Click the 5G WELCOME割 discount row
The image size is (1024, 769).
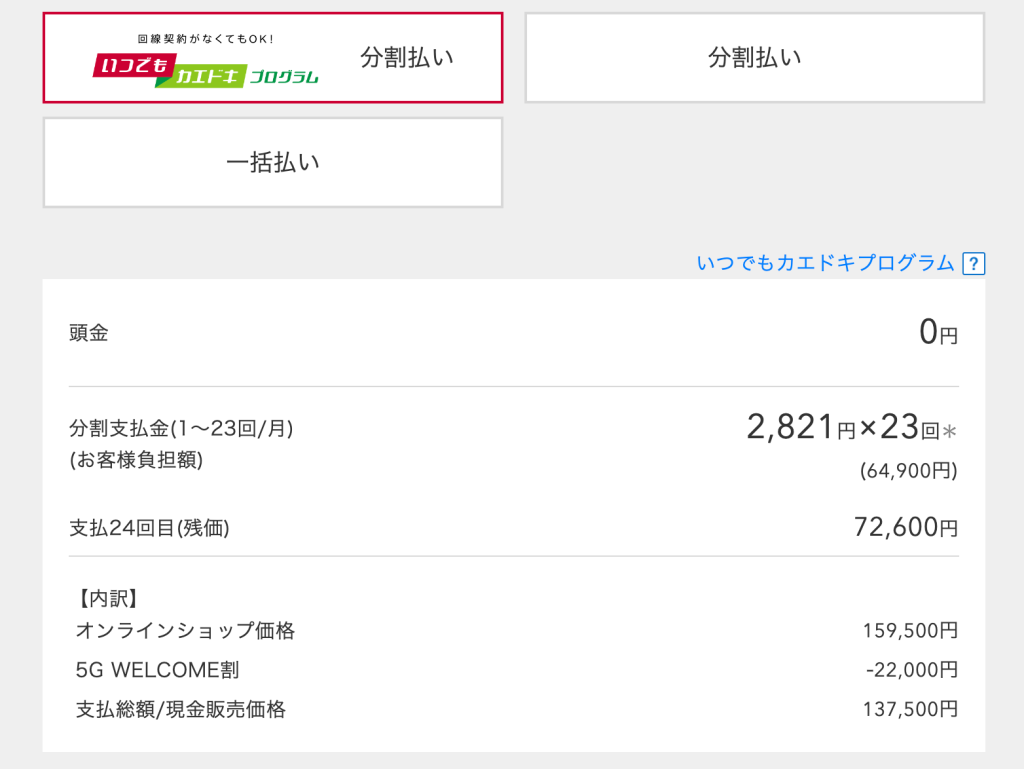(x=133, y=670)
